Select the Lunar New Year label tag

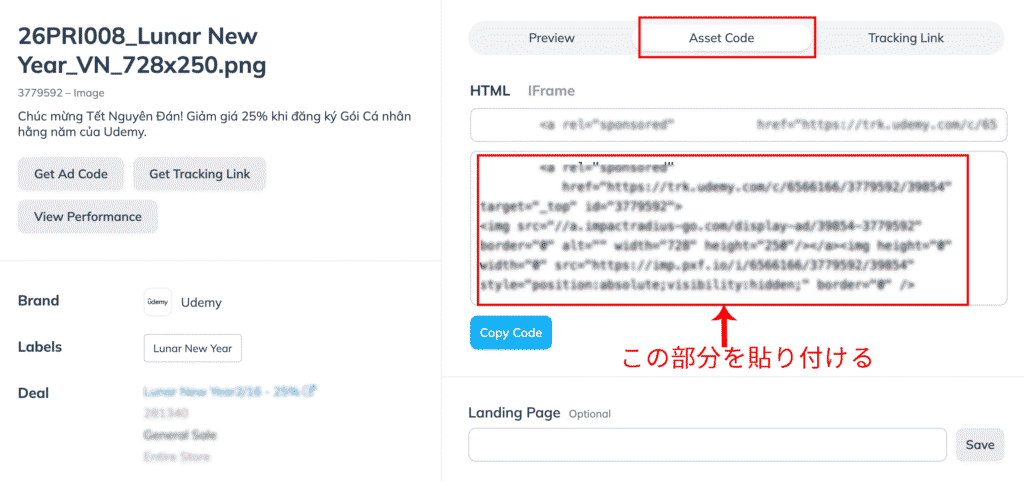point(192,348)
